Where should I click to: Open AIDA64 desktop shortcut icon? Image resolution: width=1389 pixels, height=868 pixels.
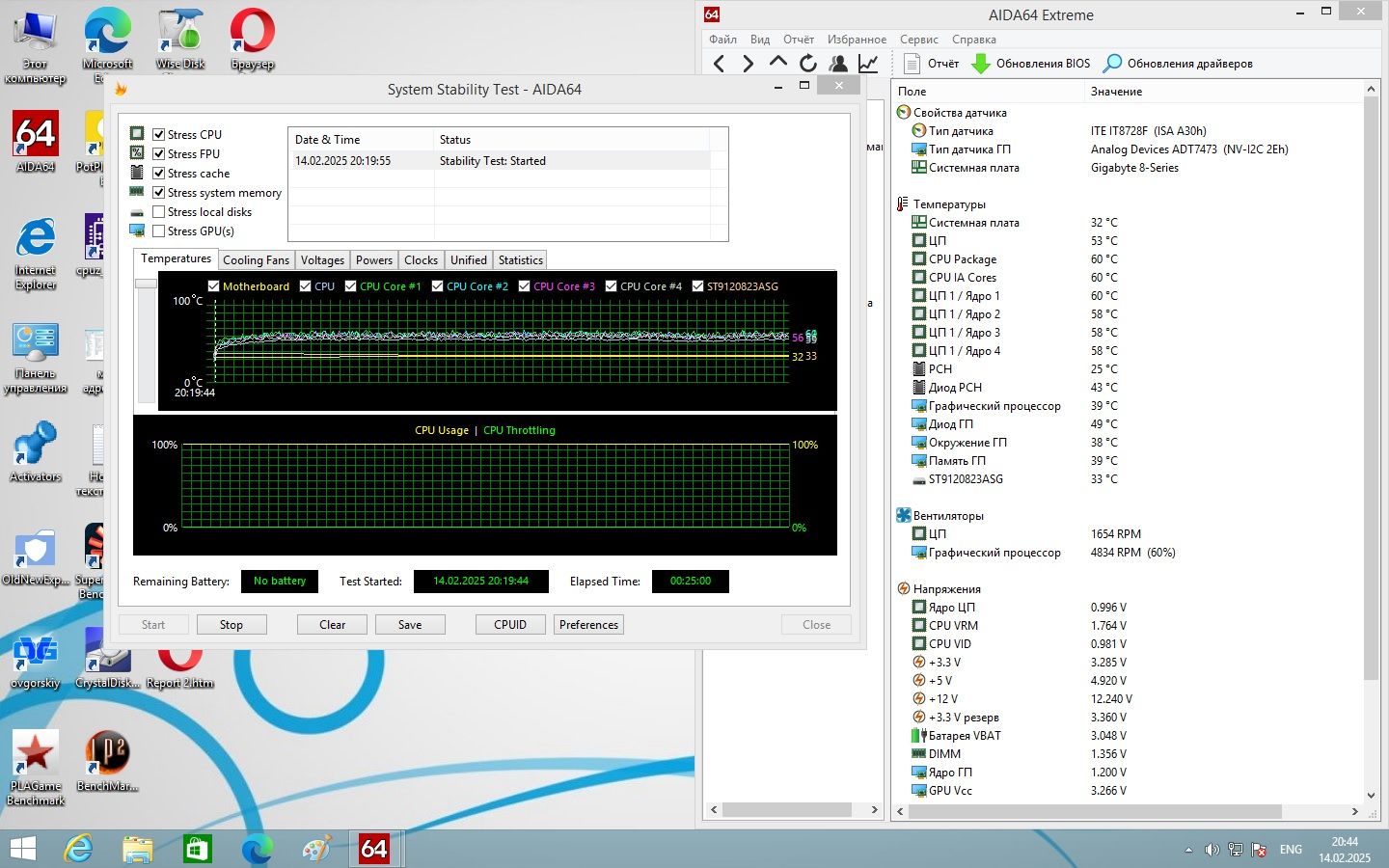(x=36, y=141)
